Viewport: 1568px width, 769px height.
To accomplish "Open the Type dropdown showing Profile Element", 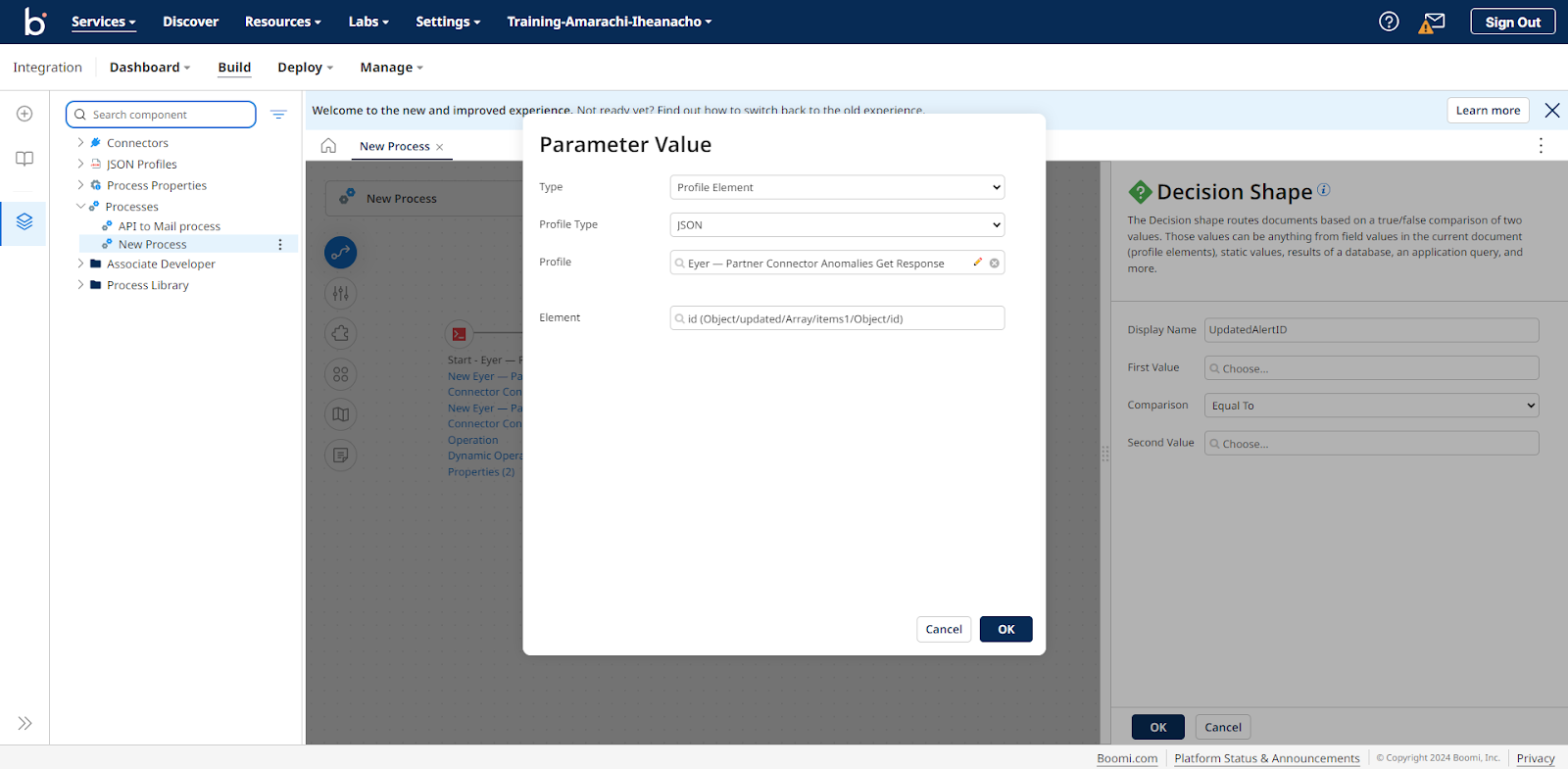I will point(837,187).
